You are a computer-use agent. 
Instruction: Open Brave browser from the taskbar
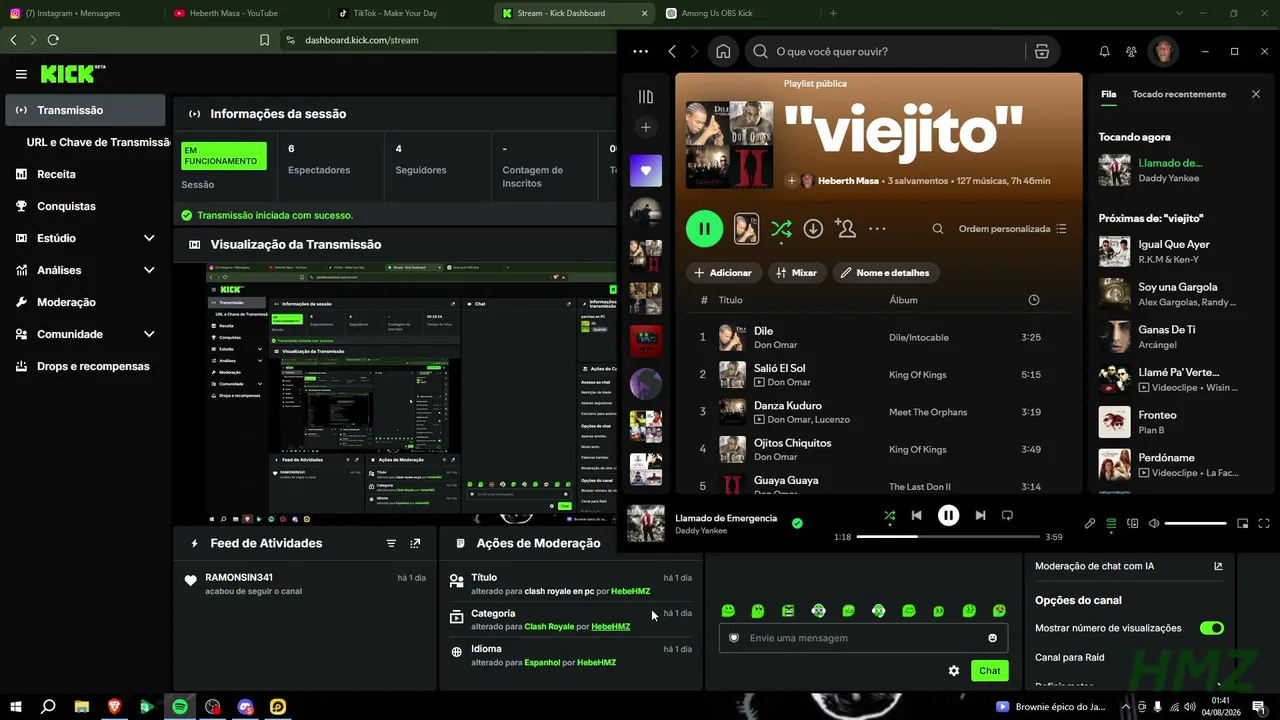[x=114, y=707]
